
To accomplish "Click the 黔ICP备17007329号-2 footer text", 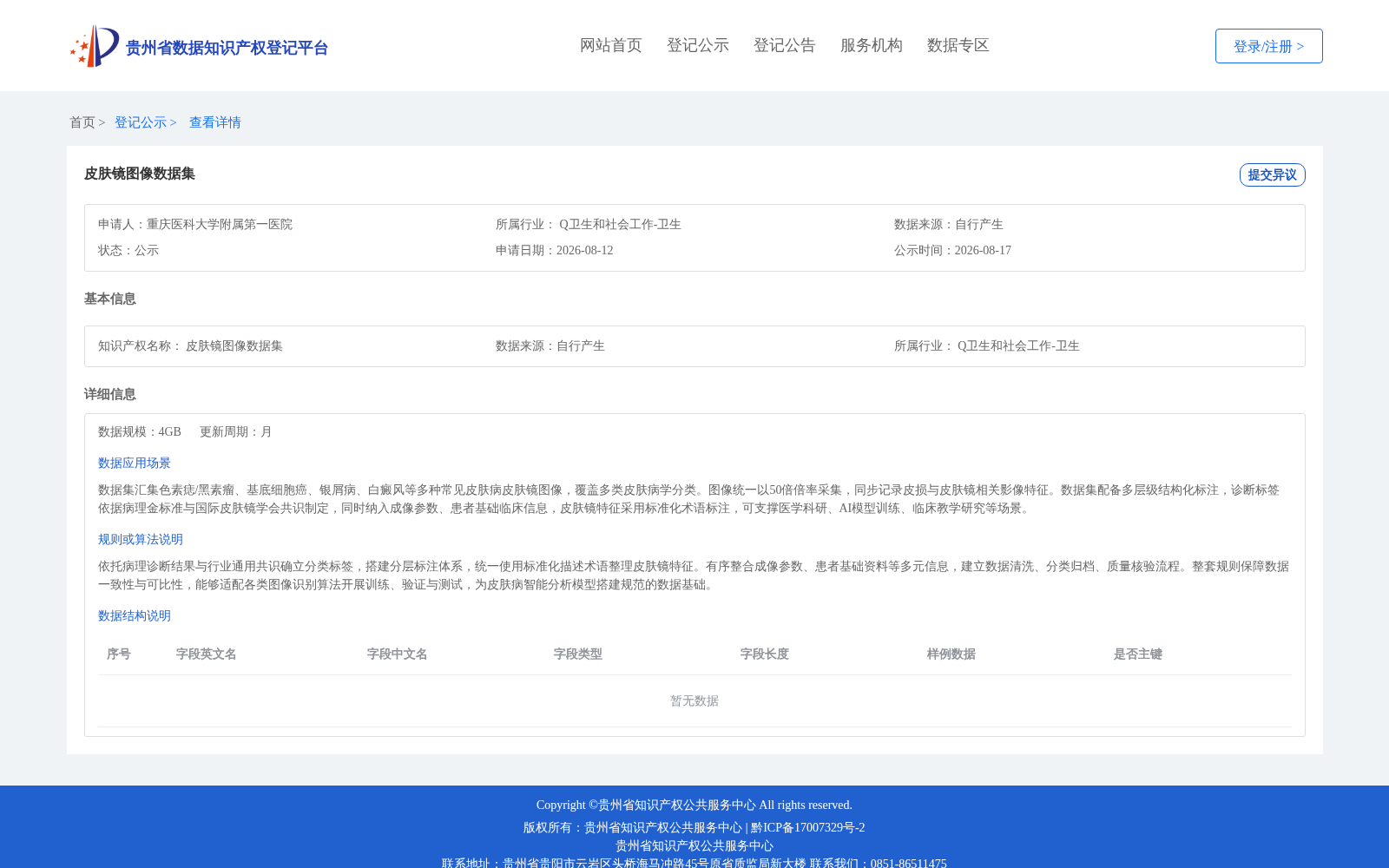I will click(808, 827).
